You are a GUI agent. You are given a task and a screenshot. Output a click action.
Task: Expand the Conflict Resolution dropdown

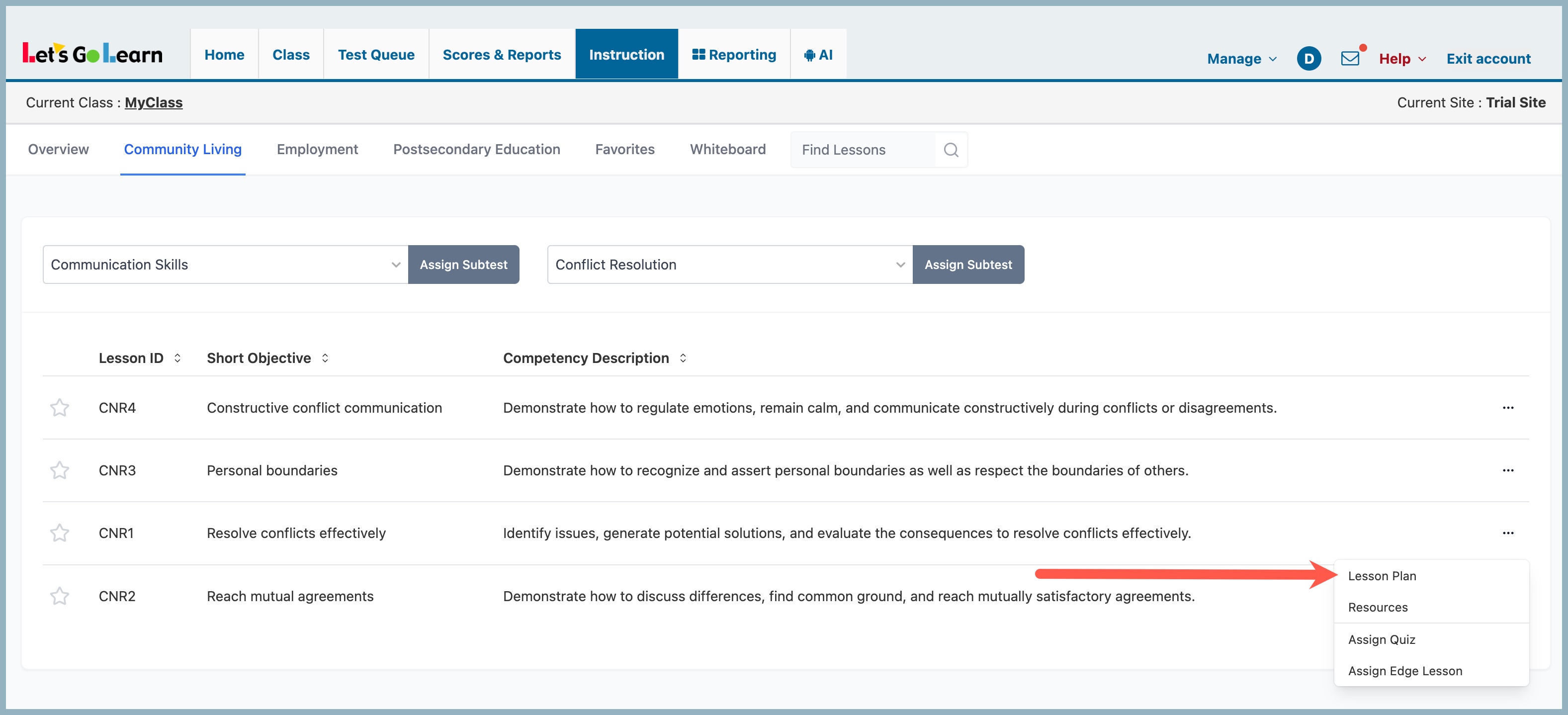[x=729, y=265]
